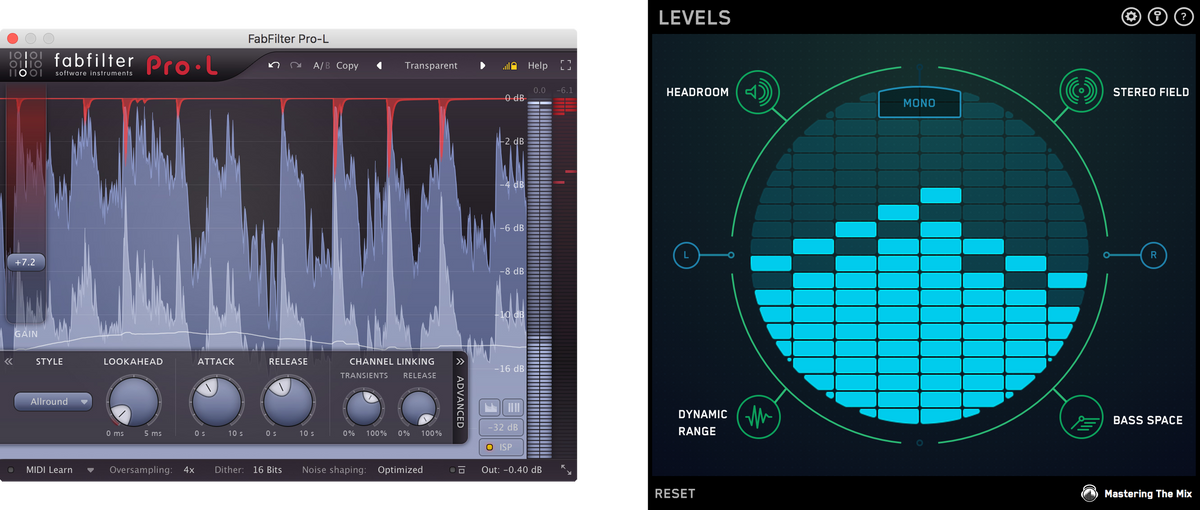
Task: Open the Stereo Field section icon
Action: point(1080,92)
